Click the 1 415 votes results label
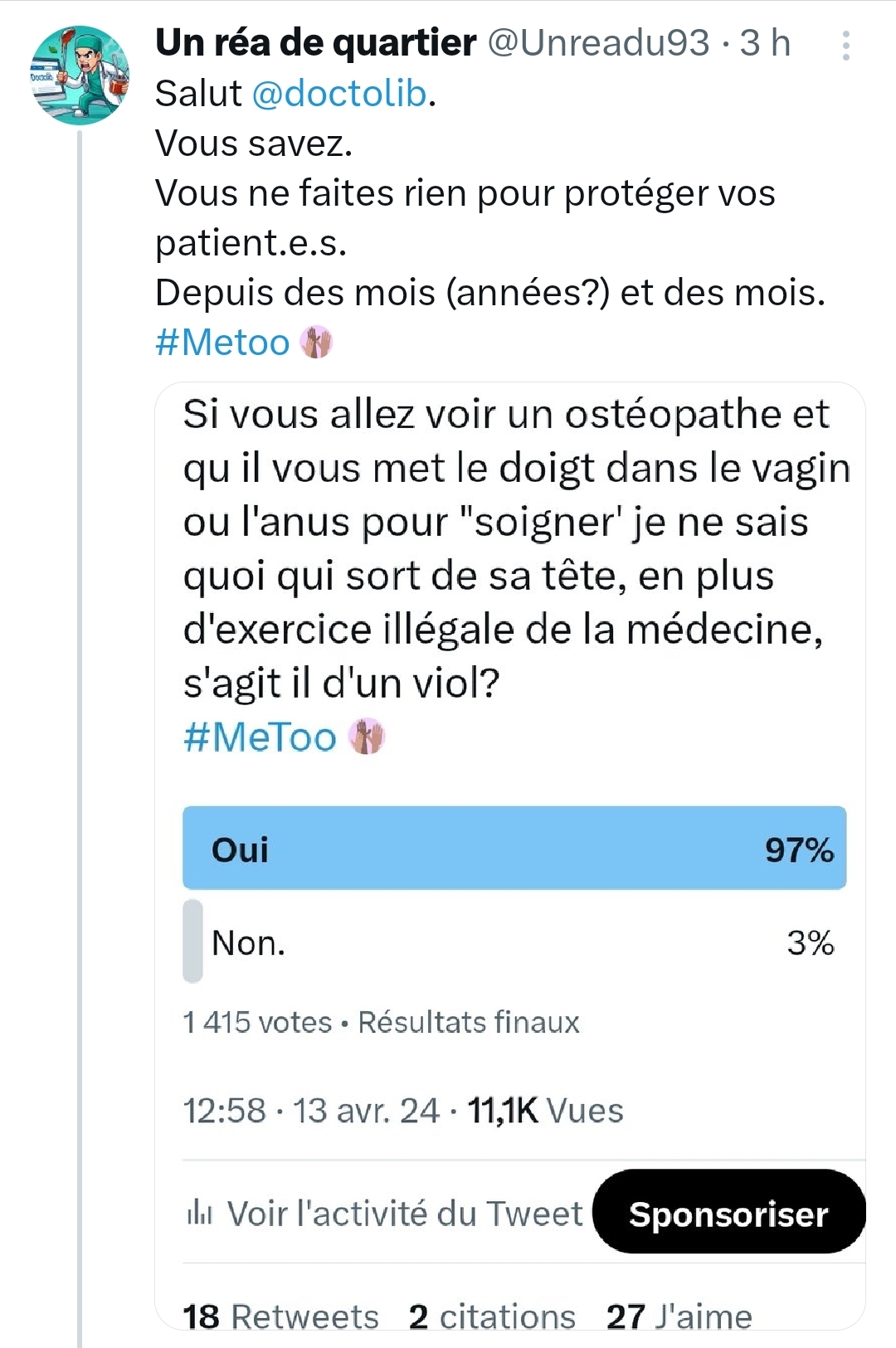This screenshot has height=1348, width=896. click(257, 1022)
